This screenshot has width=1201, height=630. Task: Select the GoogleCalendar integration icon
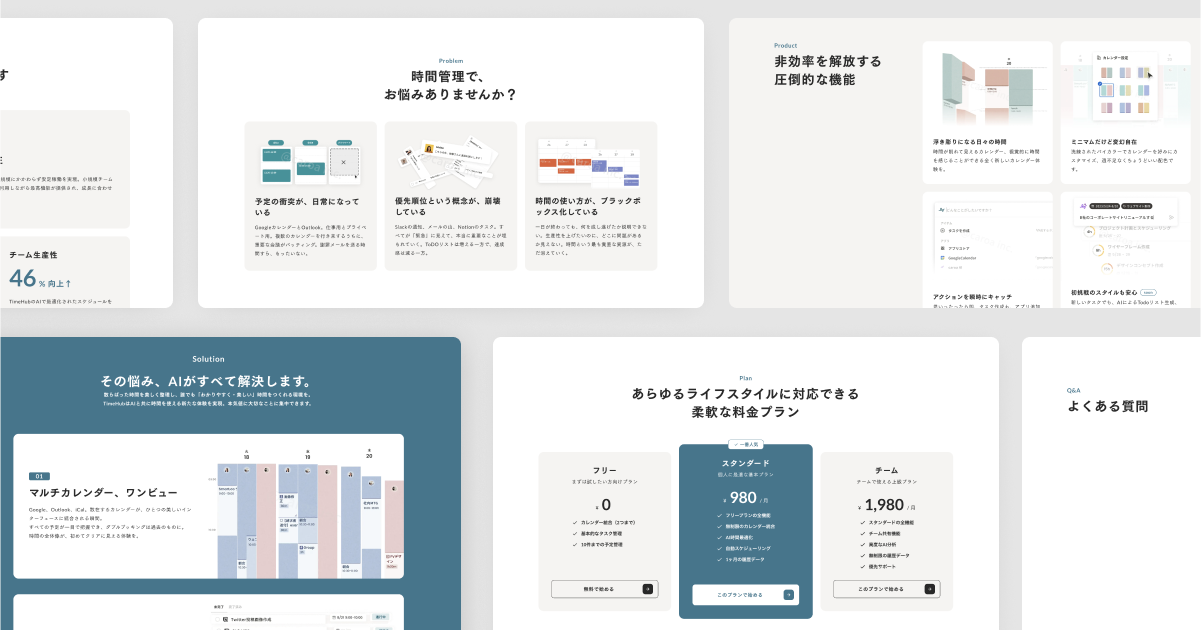click(x=943, y=258)
